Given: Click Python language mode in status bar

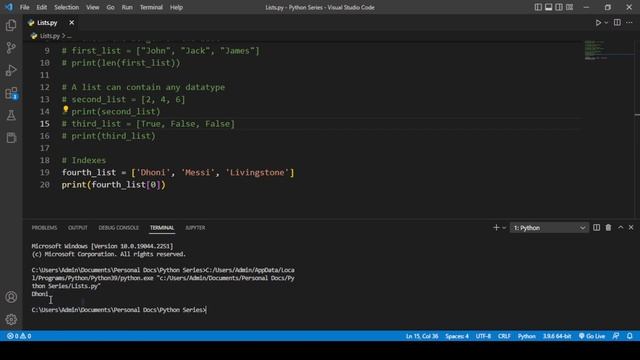Looking at the screenshot, I should coord(527,336).
